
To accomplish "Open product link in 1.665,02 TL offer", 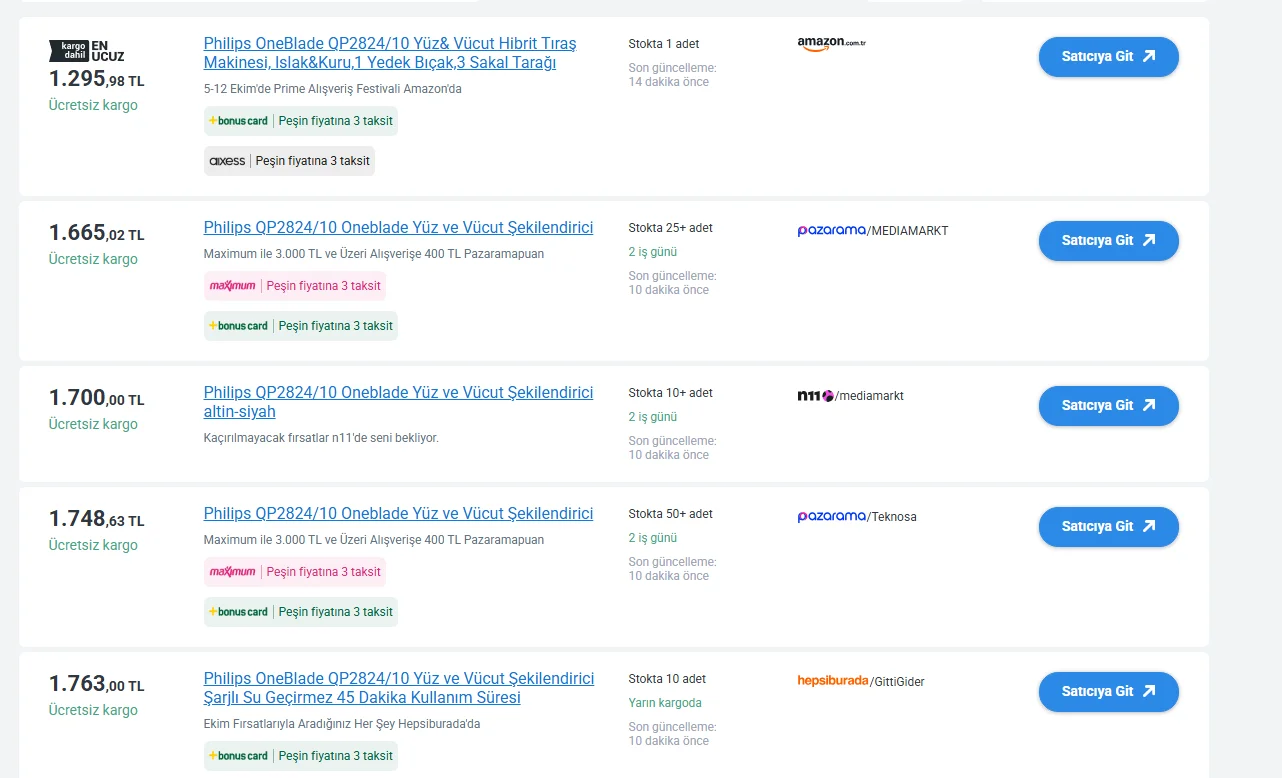I will pos(398,227).
